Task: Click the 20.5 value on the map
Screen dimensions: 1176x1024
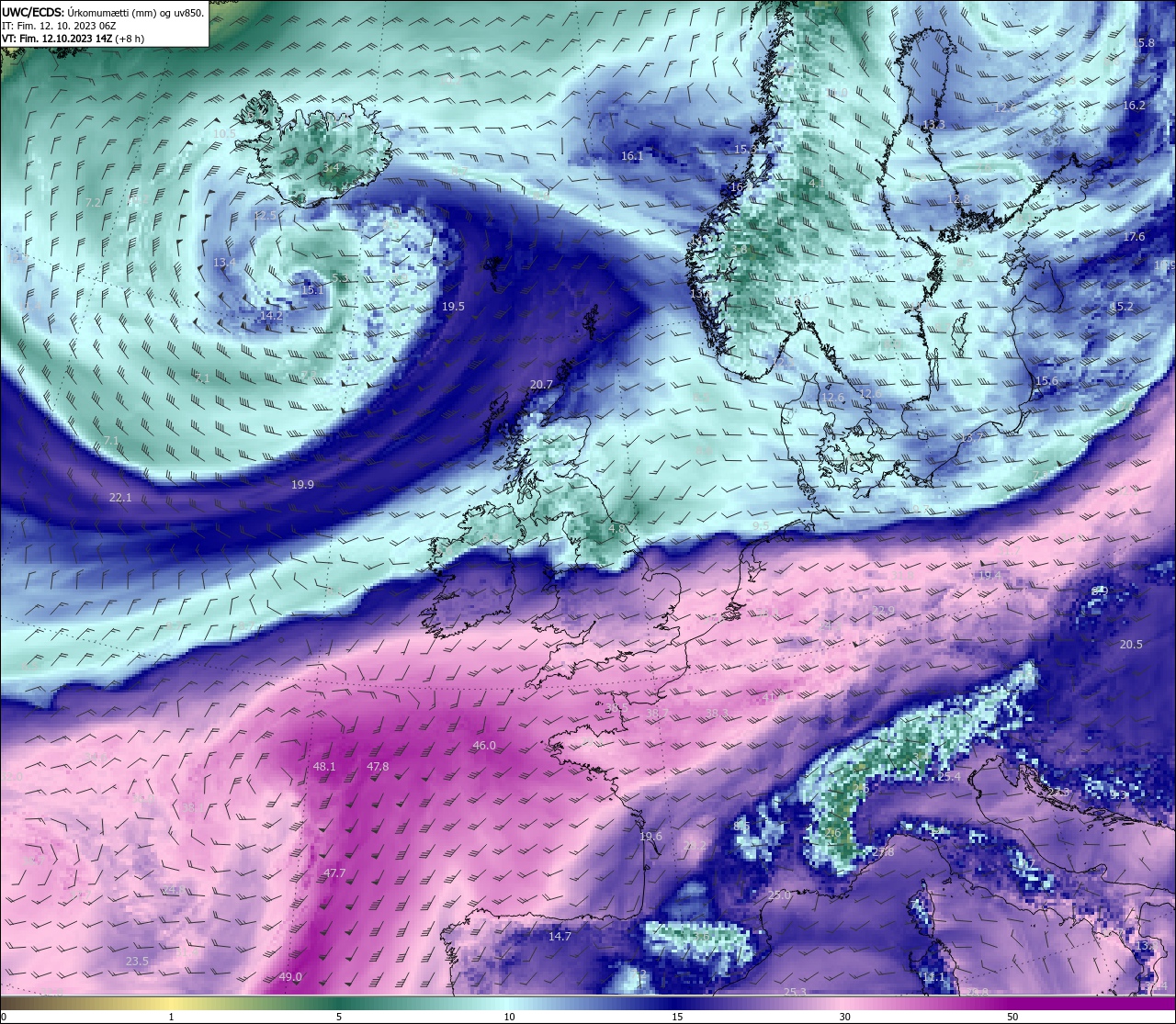Action: (1131, 645)
